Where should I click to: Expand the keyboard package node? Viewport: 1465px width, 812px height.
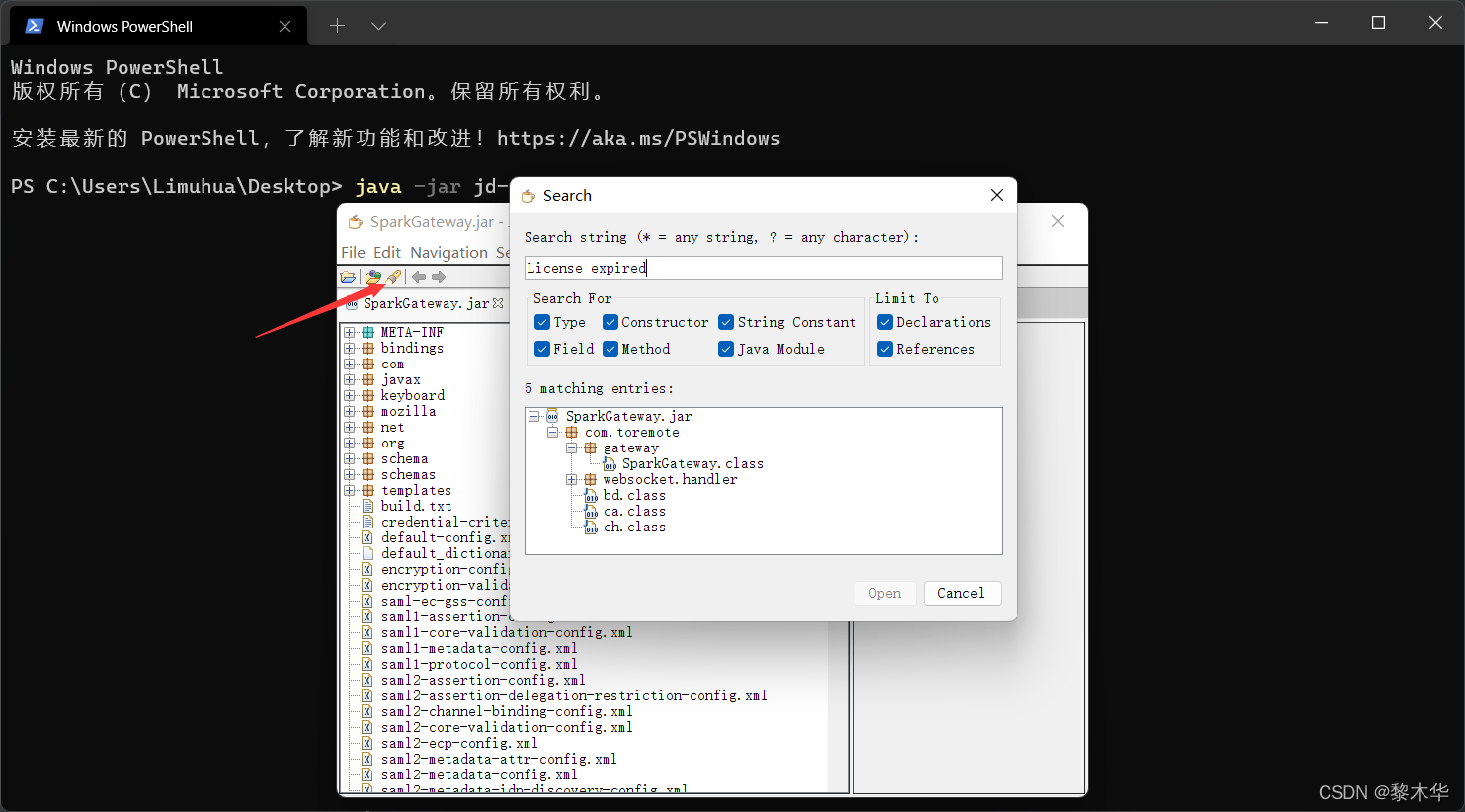[x=349, y=395]
